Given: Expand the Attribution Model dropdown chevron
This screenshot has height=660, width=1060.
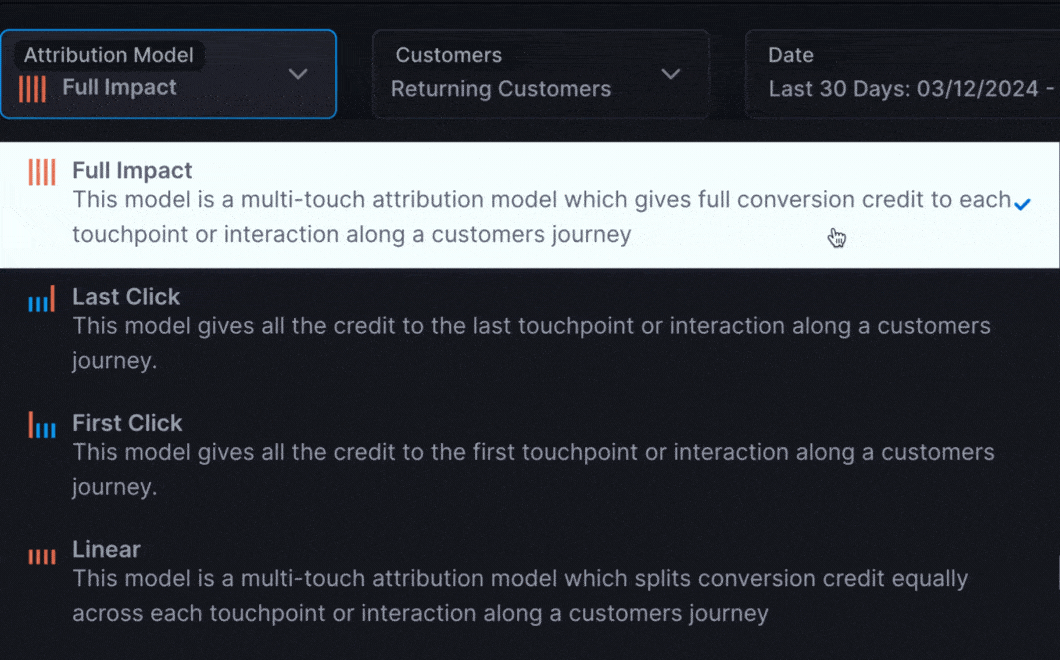Looking at the screenshot, I should (x=298, y=74).
